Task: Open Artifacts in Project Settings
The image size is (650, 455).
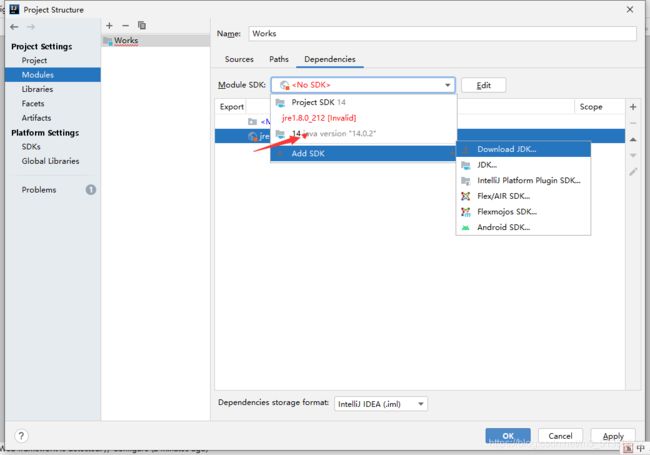Action: [x=53, y=118]
